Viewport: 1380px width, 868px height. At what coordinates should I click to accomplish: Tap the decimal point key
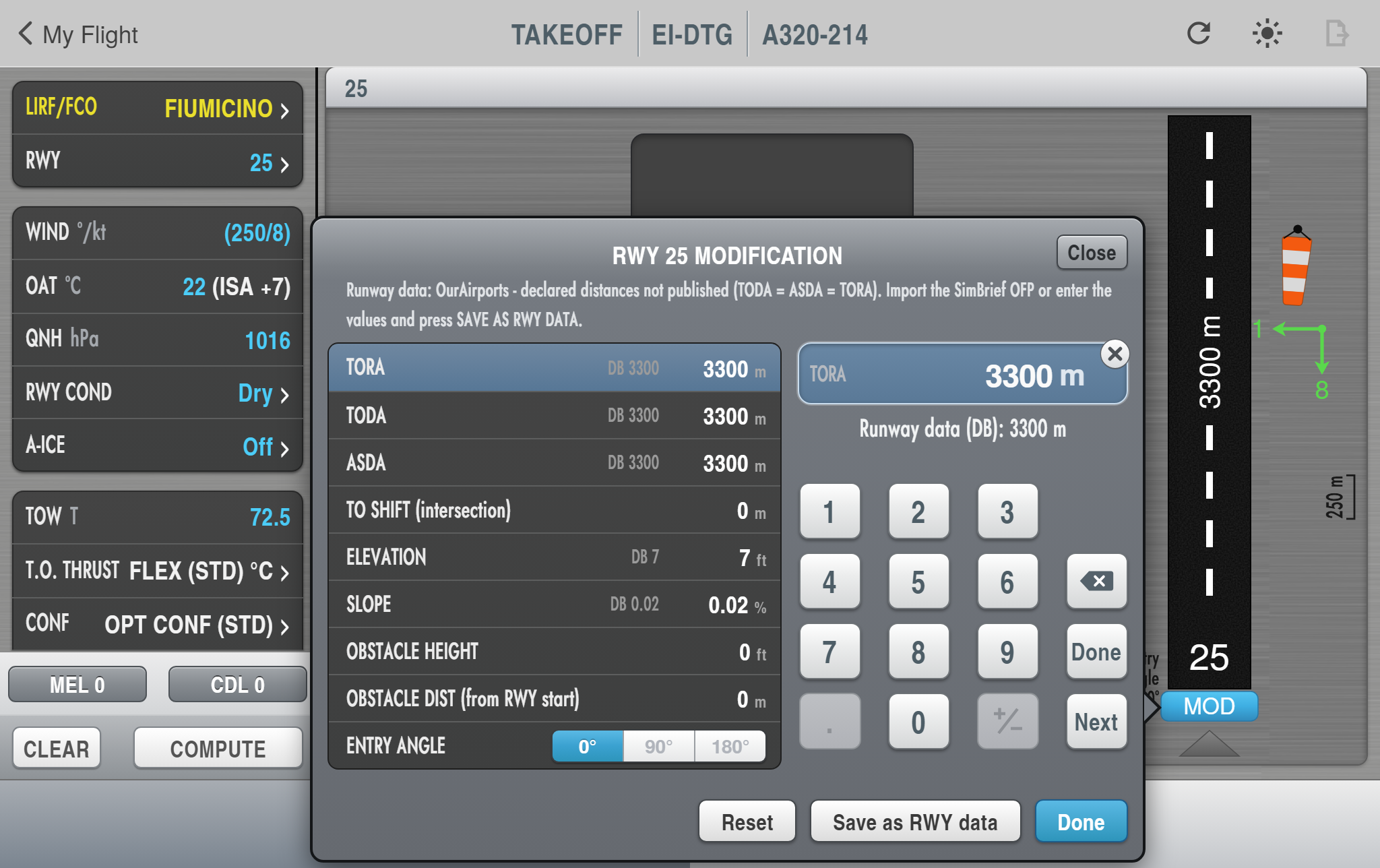tap(829, 721)
